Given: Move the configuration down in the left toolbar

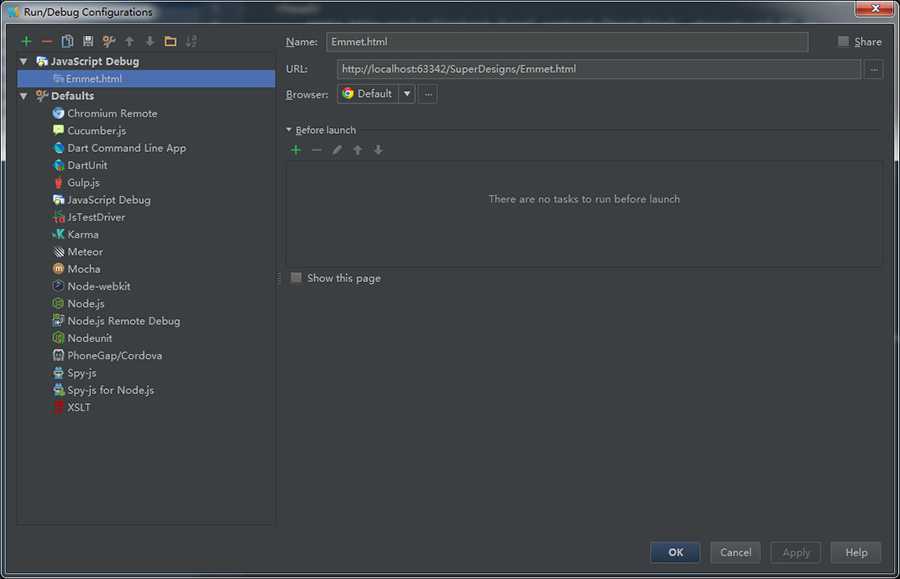Looking at the screenshot, I should (x=150, y=41).
